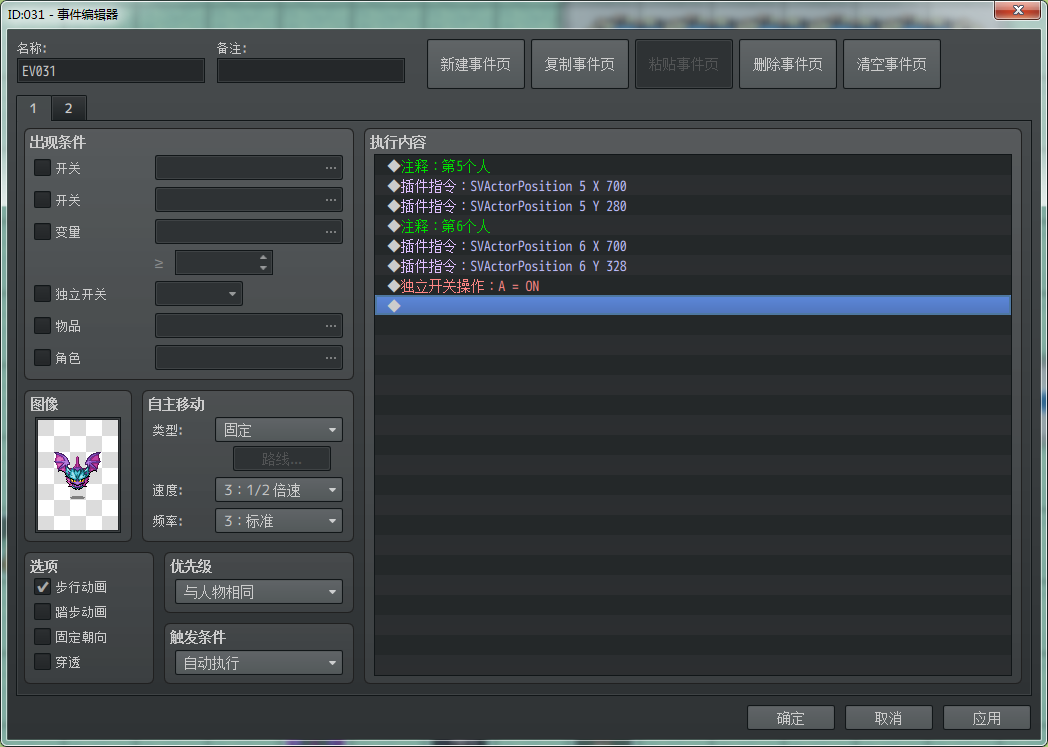Viewport: 1048px width, 747px height.
Task: Click the 角色 selection field
Action: pos(249,357)
